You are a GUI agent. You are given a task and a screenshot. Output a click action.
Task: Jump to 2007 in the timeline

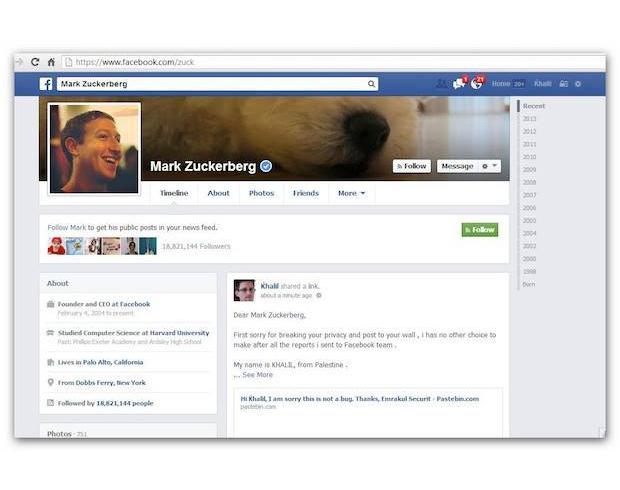pos(529,195)
